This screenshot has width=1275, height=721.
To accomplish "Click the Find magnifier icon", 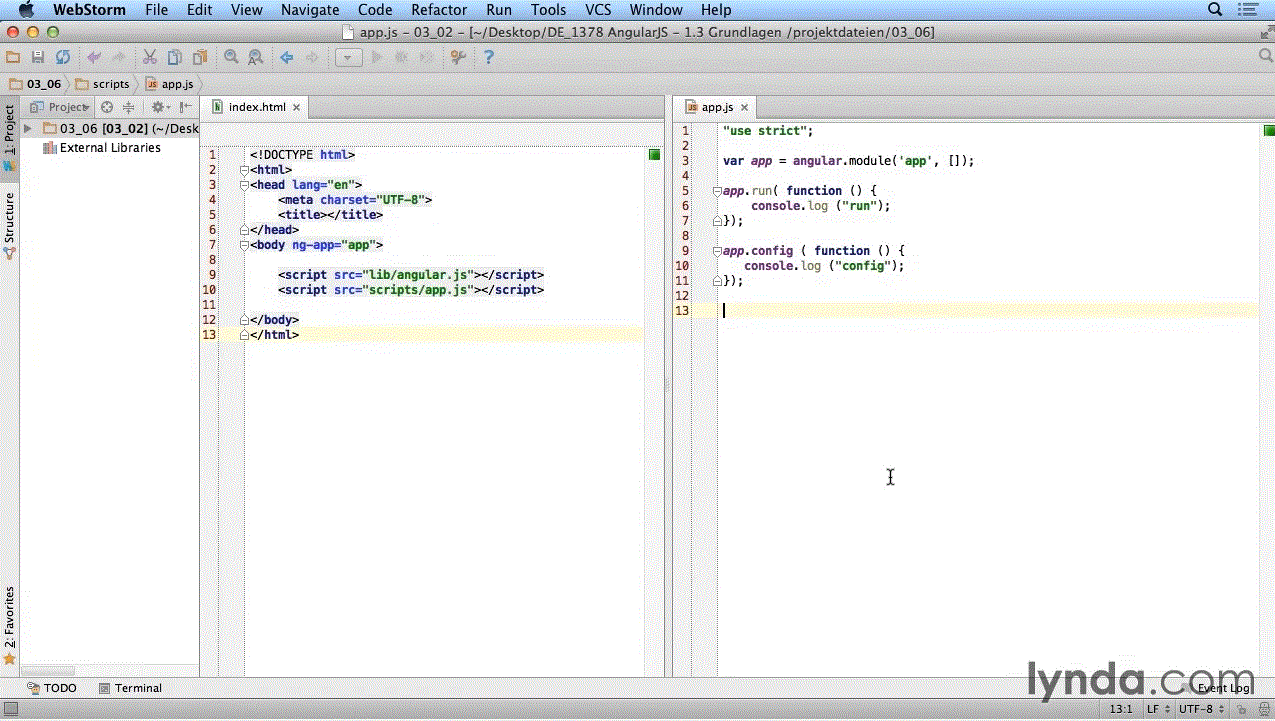I will [231, 58].
